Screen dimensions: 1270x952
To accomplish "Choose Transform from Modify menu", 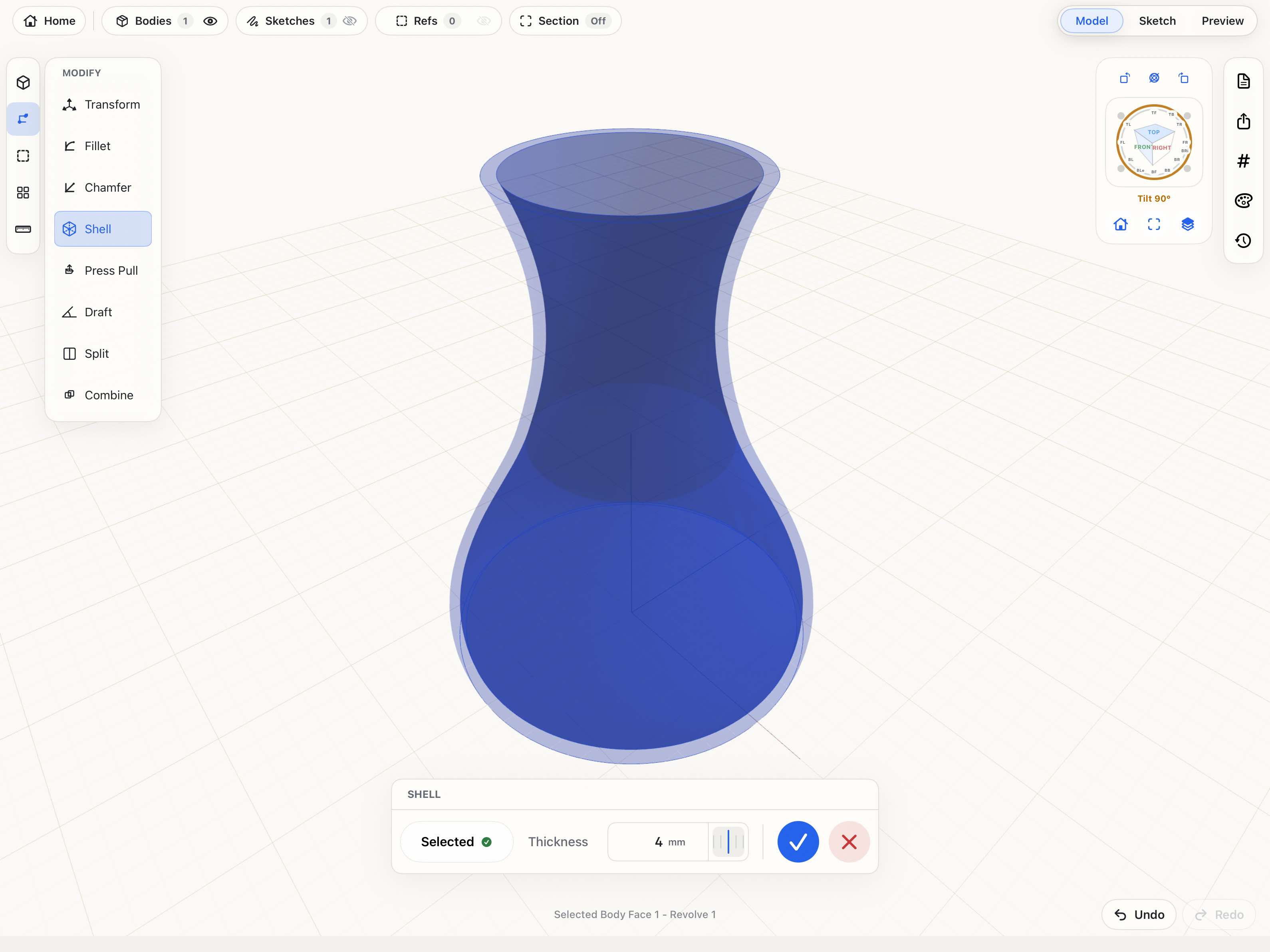I will [103, 105].
